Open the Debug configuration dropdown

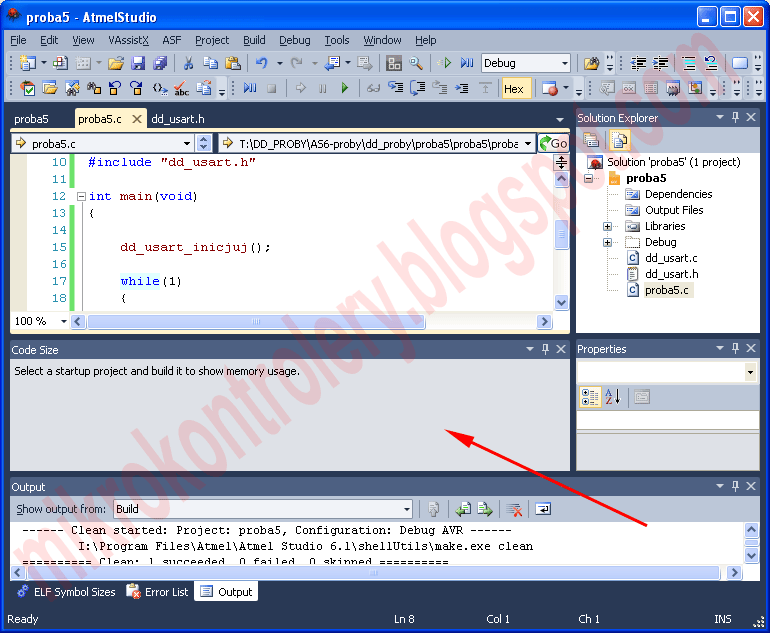(565, 63)
